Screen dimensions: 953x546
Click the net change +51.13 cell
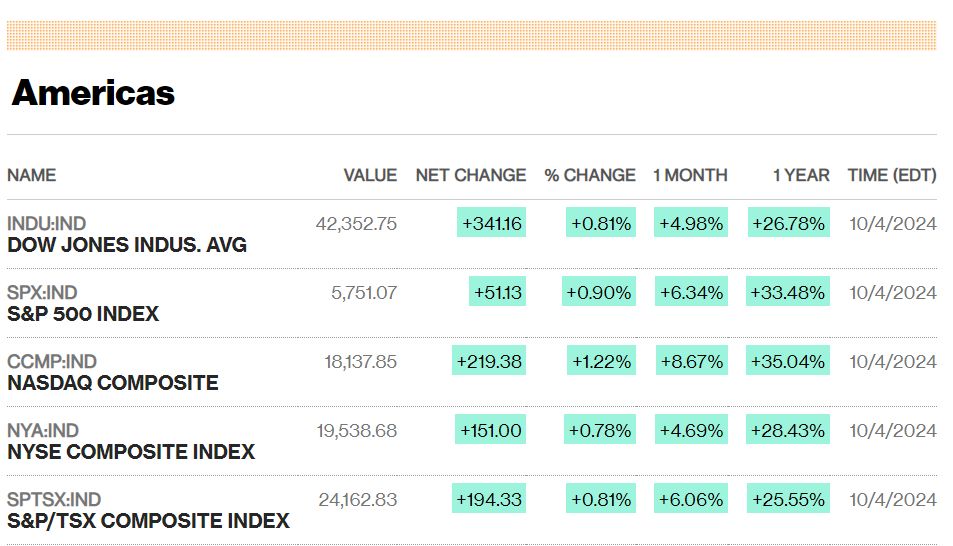[x=498, y=292]
